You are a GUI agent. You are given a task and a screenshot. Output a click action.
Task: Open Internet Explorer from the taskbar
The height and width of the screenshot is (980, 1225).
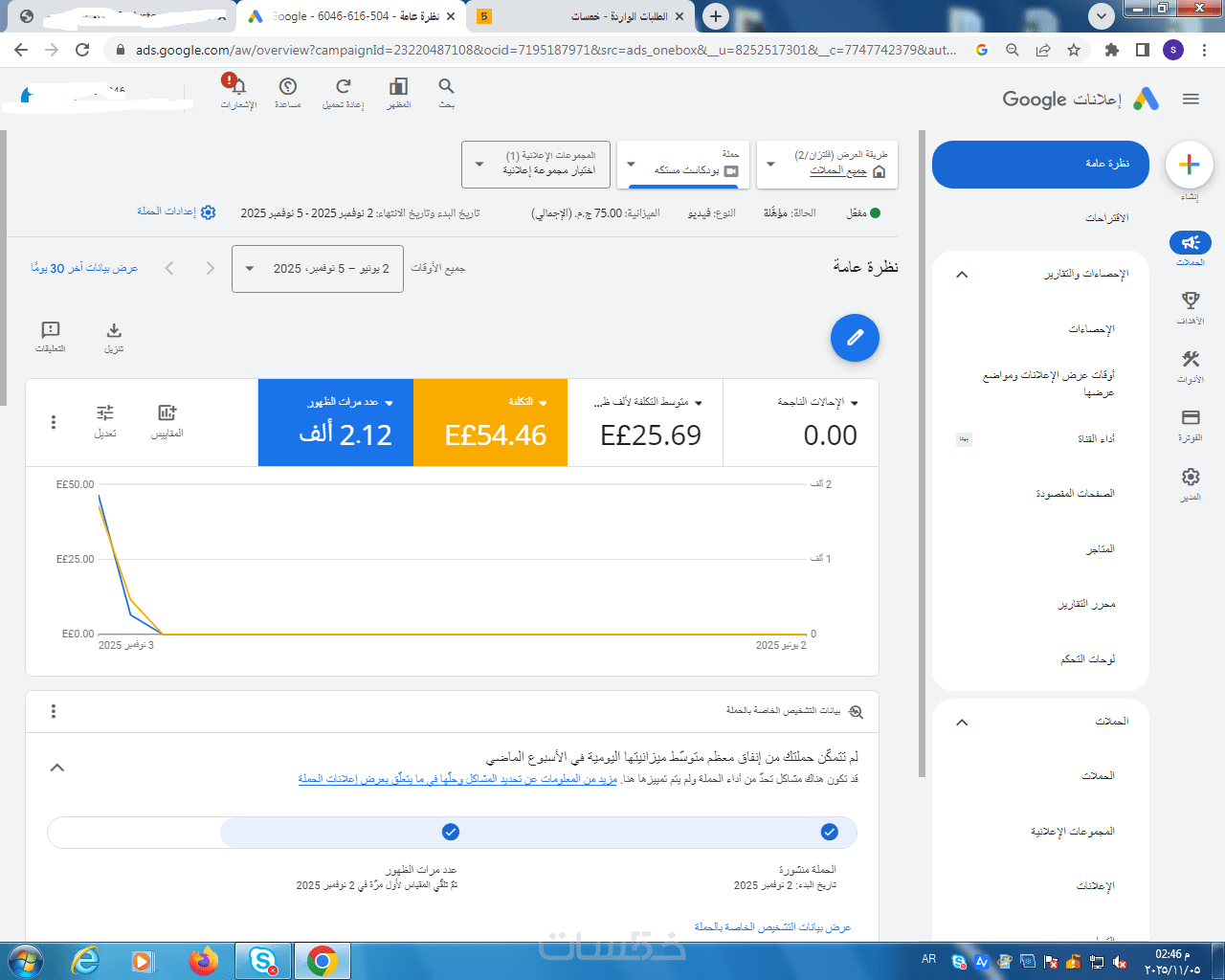(86, 961)
